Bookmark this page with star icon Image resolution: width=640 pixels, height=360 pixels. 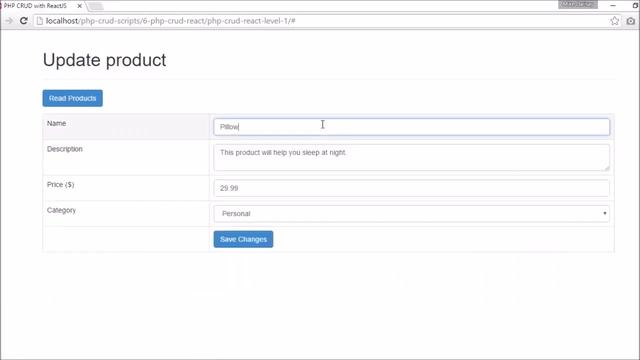click(614, 21)
